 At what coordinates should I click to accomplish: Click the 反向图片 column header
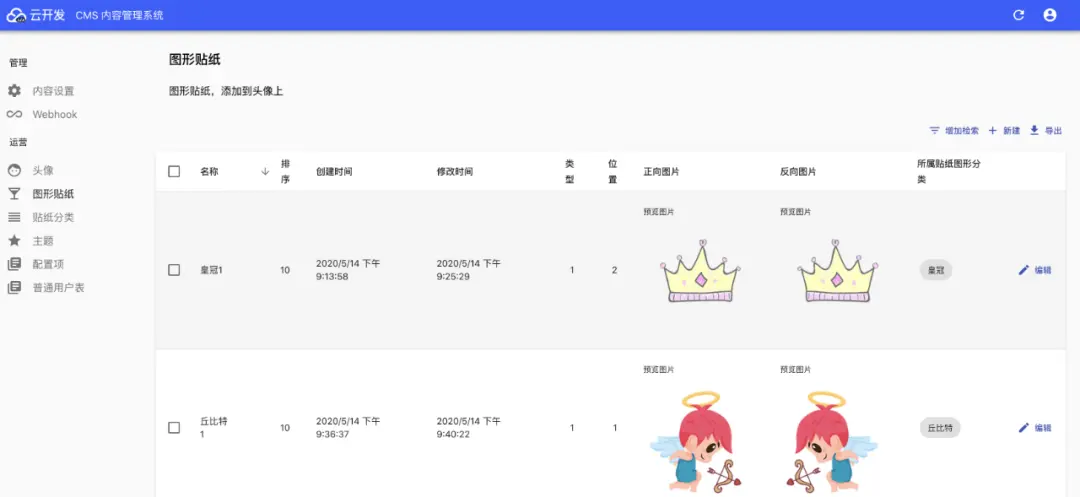coord(798,171)
